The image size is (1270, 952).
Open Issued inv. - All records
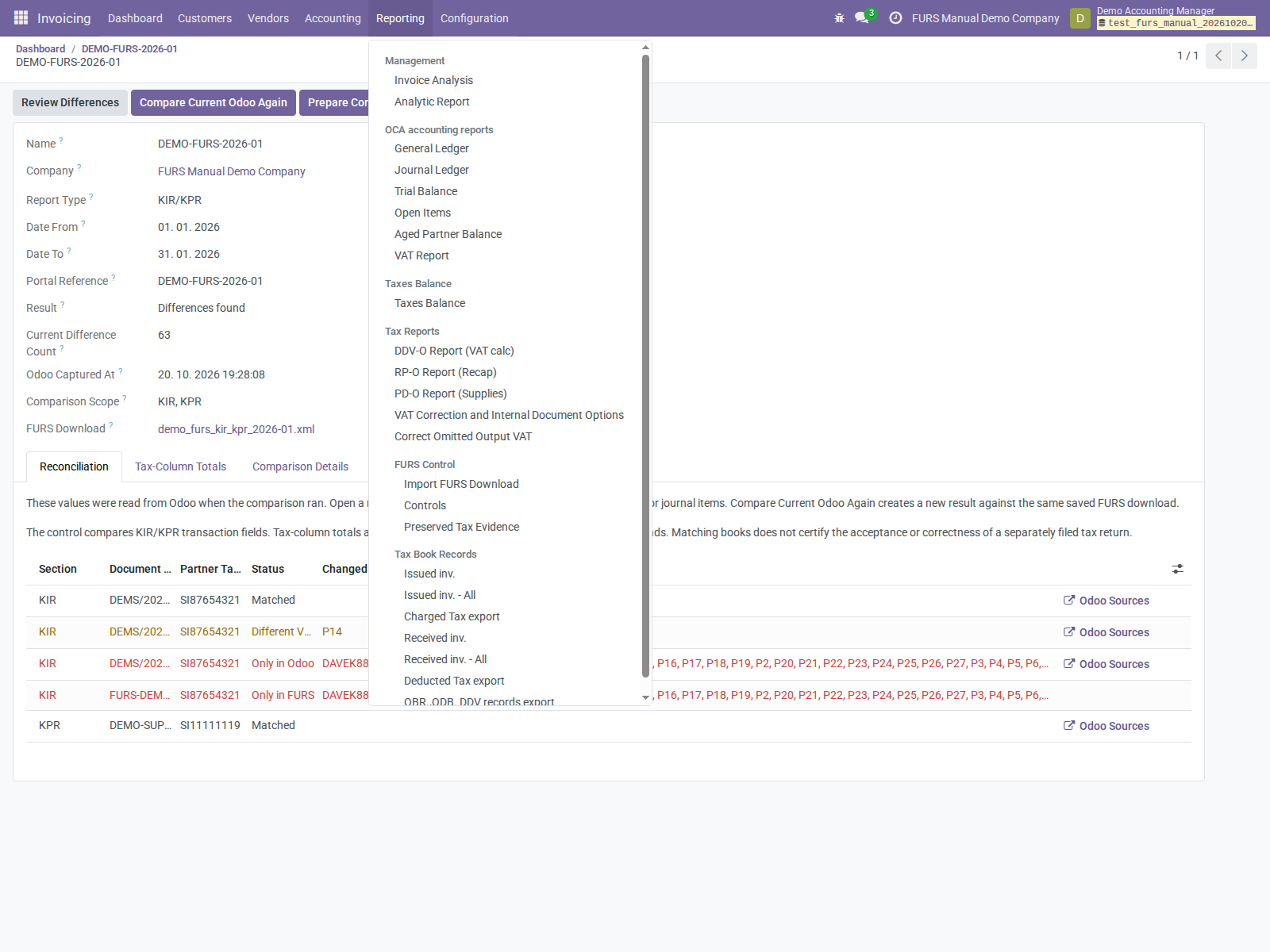[x=440, y=595]
